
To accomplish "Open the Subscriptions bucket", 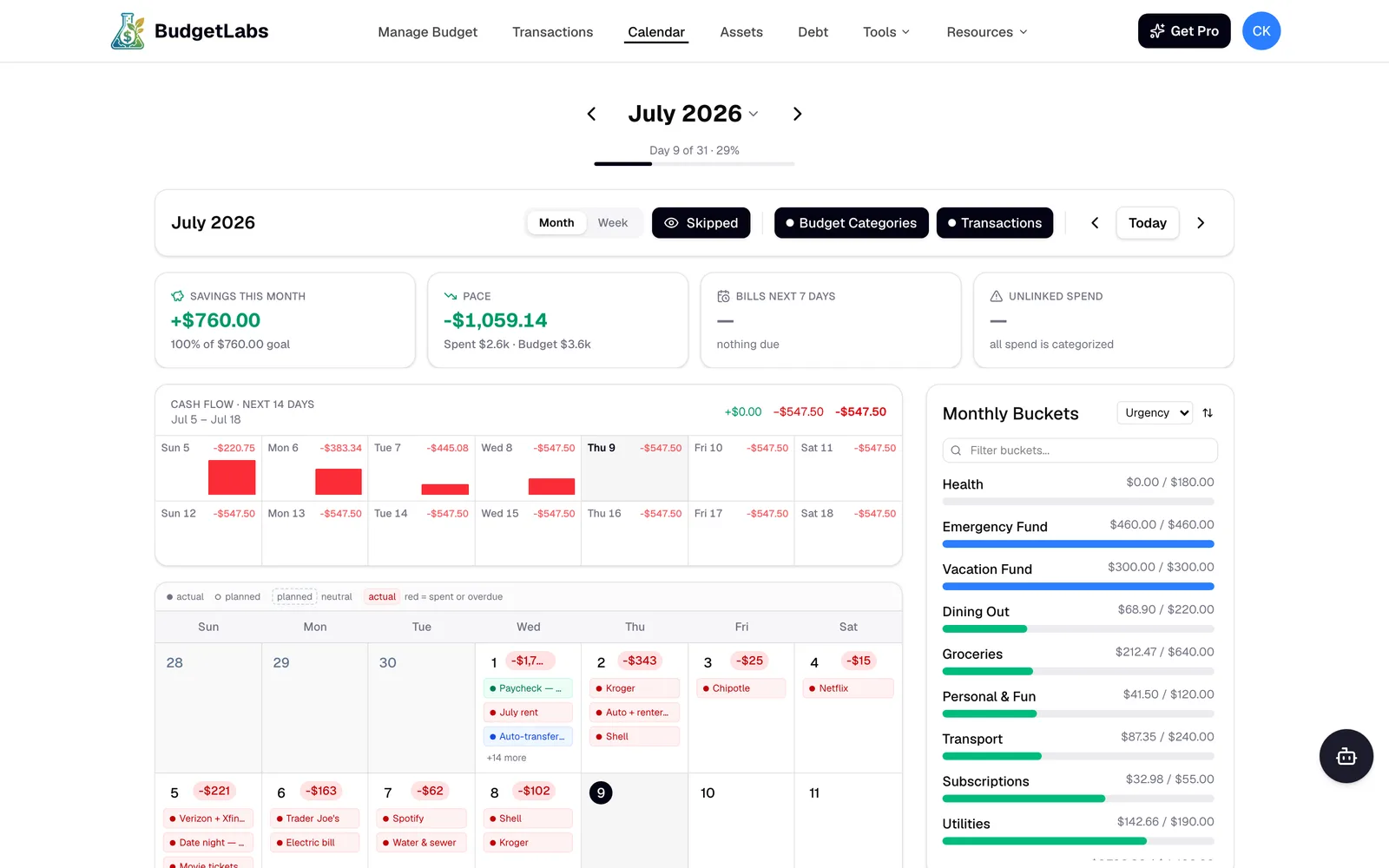I will 1078,790.
